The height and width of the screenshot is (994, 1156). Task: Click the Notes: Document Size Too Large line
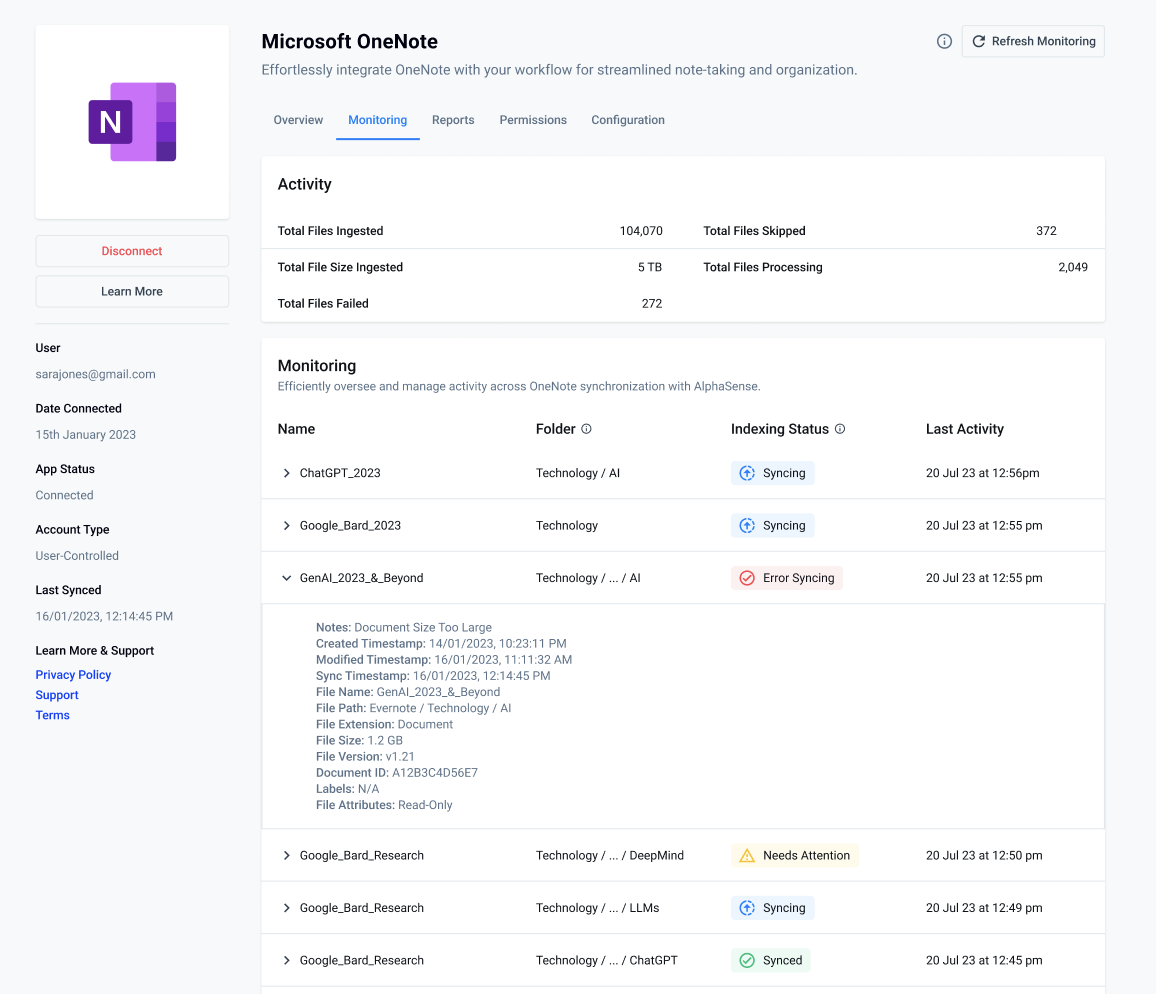[x=403, y=628]
